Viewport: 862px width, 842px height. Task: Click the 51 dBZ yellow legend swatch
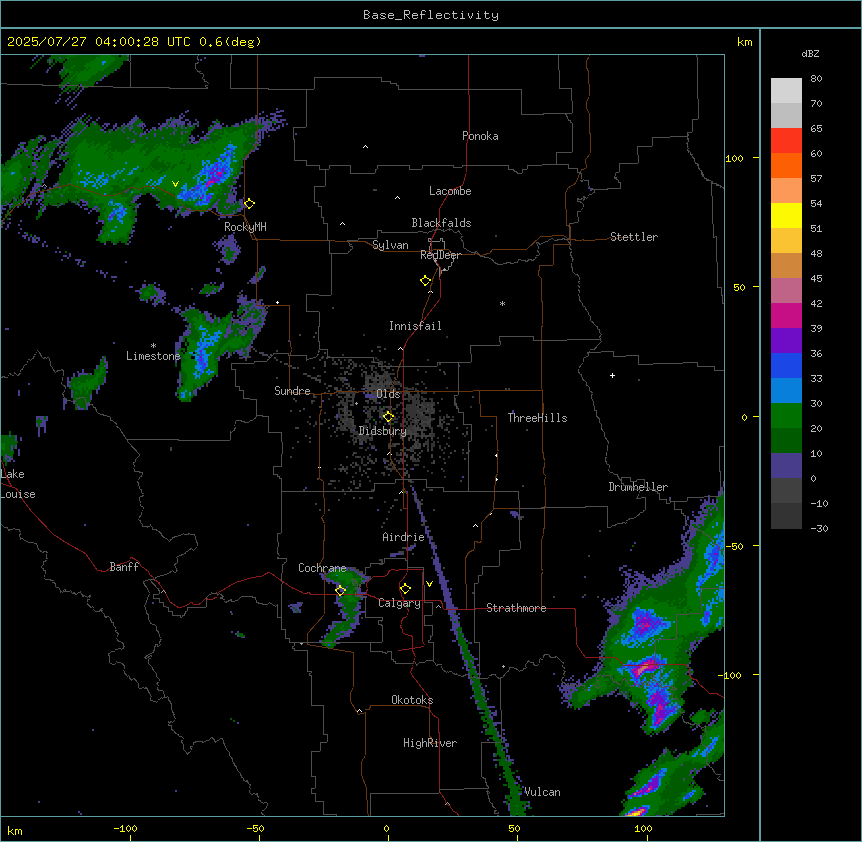786,215
